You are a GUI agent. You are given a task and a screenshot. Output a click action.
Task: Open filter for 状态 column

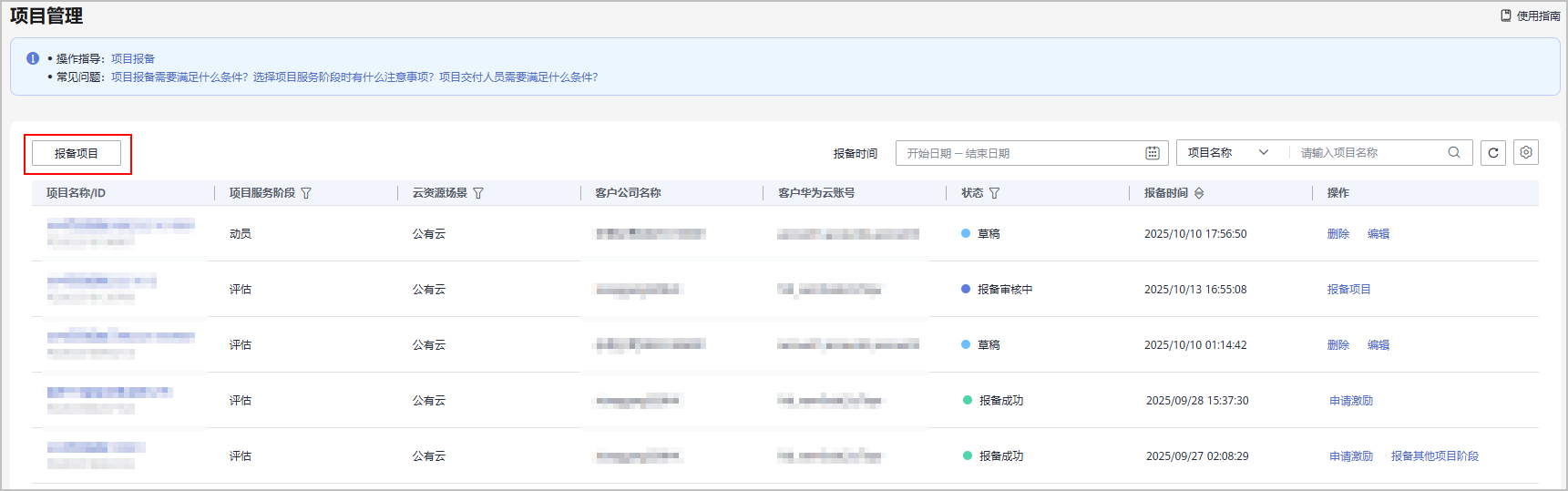point(994,193)
